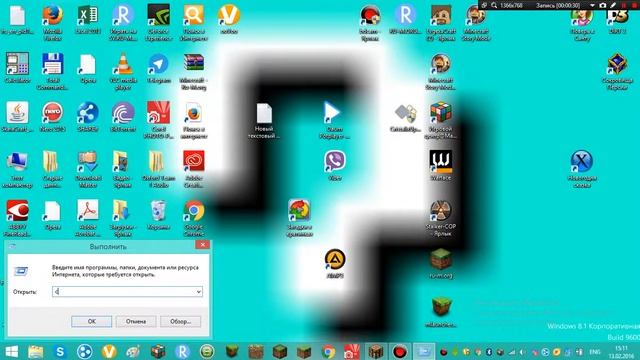640x360 pixels.
Task: Focus the Открыть input field
Action: click(x=127, y=291)
